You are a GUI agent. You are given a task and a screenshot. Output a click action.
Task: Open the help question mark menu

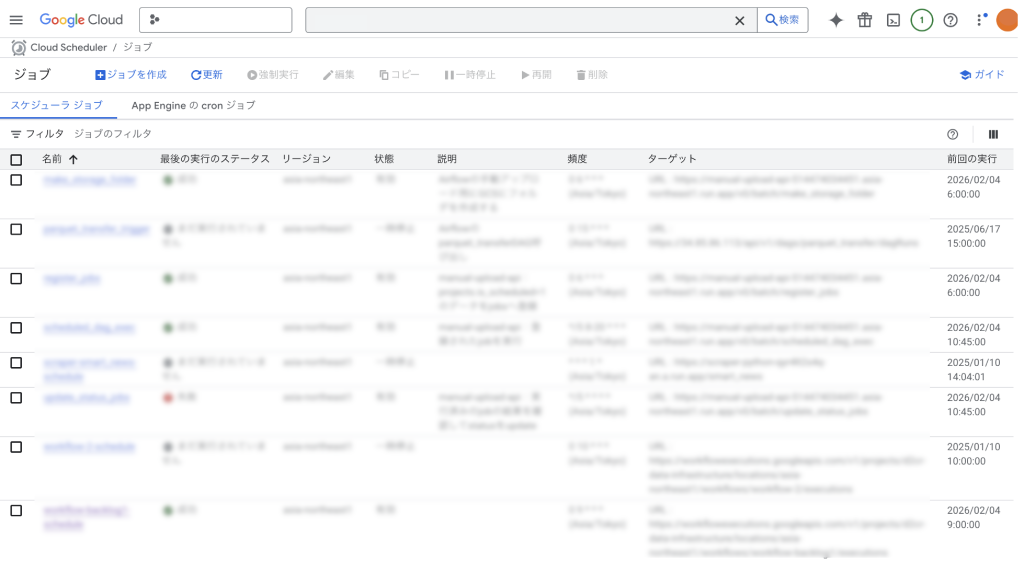pos(950,20)
